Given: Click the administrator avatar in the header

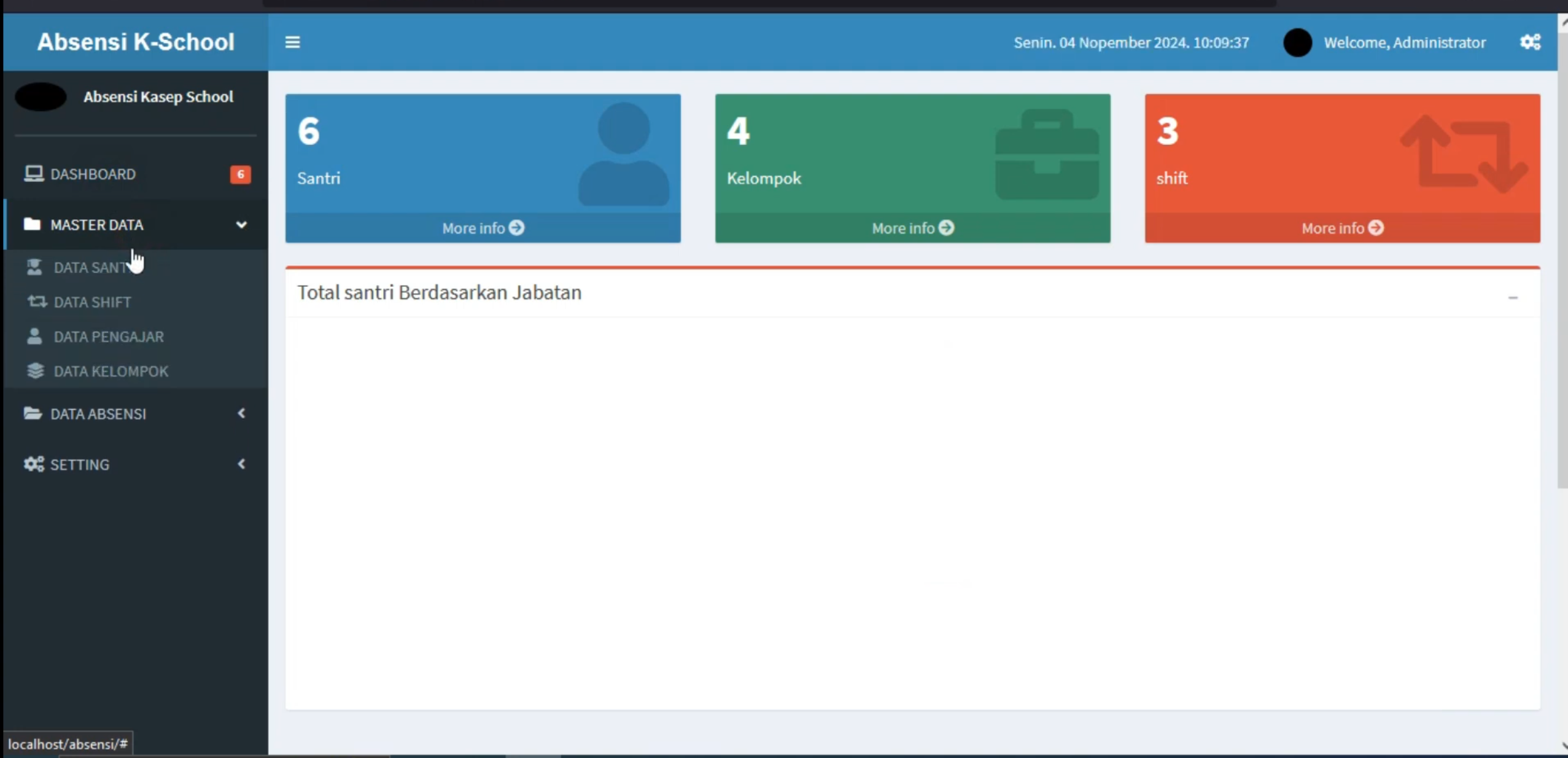Looking at the screenshot, I should coord(1297,42).
